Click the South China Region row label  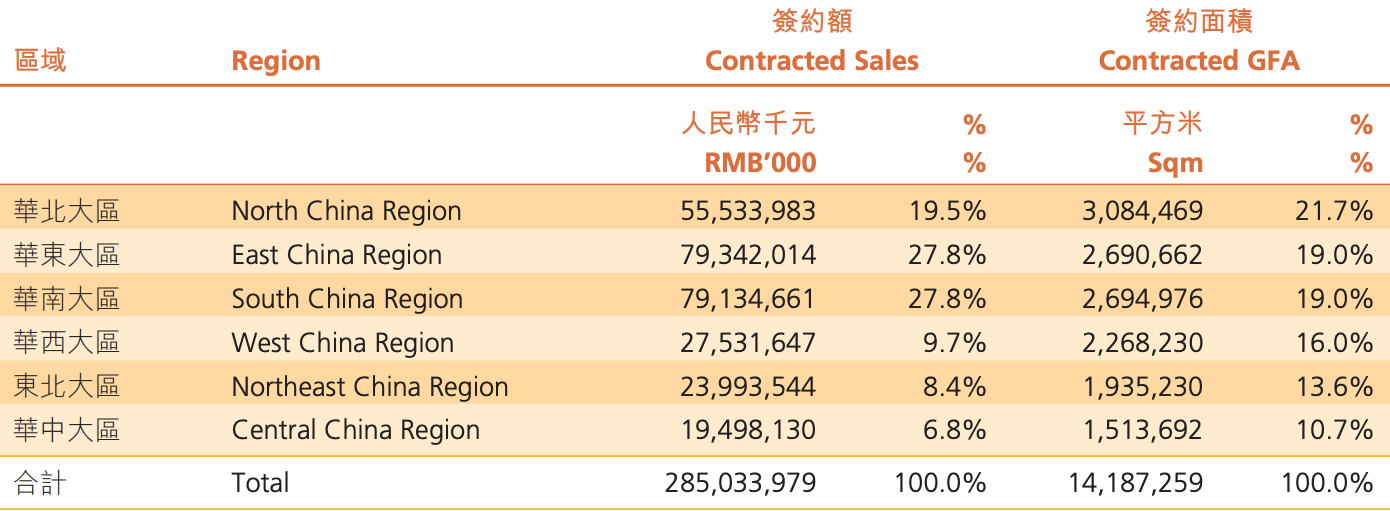[347, 299]
